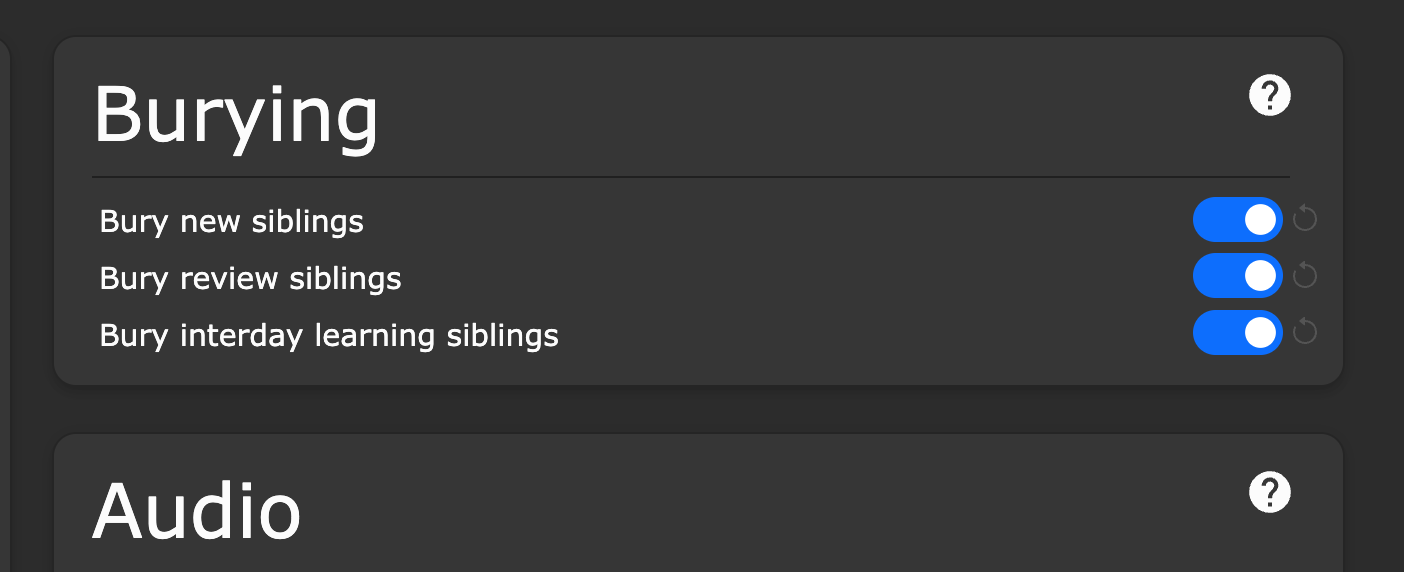Screen dimensions: 1404x572
Task: Reset Bury interday learning siblings to default
Action: coord(1305,331)
